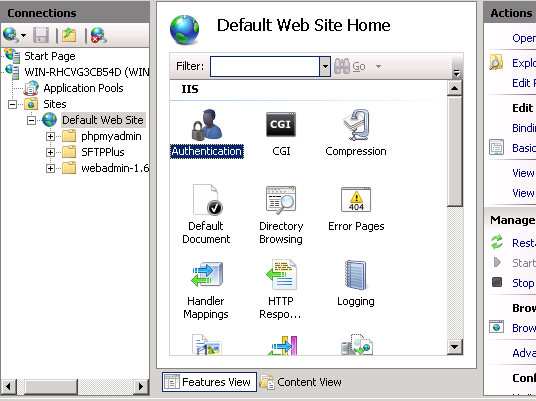536x401 pixels.
Task: Click the Application Pools icon in tree
Action: (31, 88)
